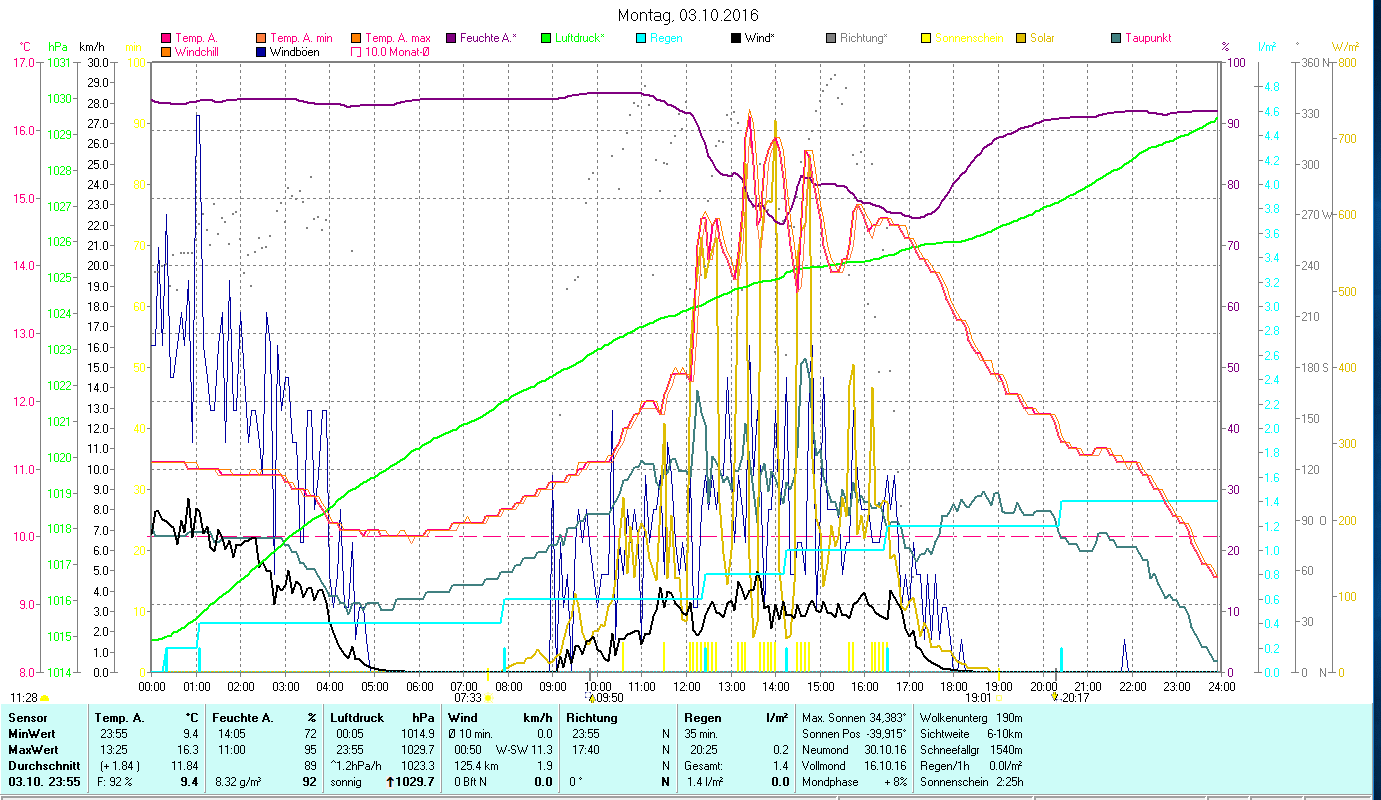This screenshot has height=800, width=1381.
Task: Click the MinWert row label
Action: pyautogui.click(x=31, y=734)
